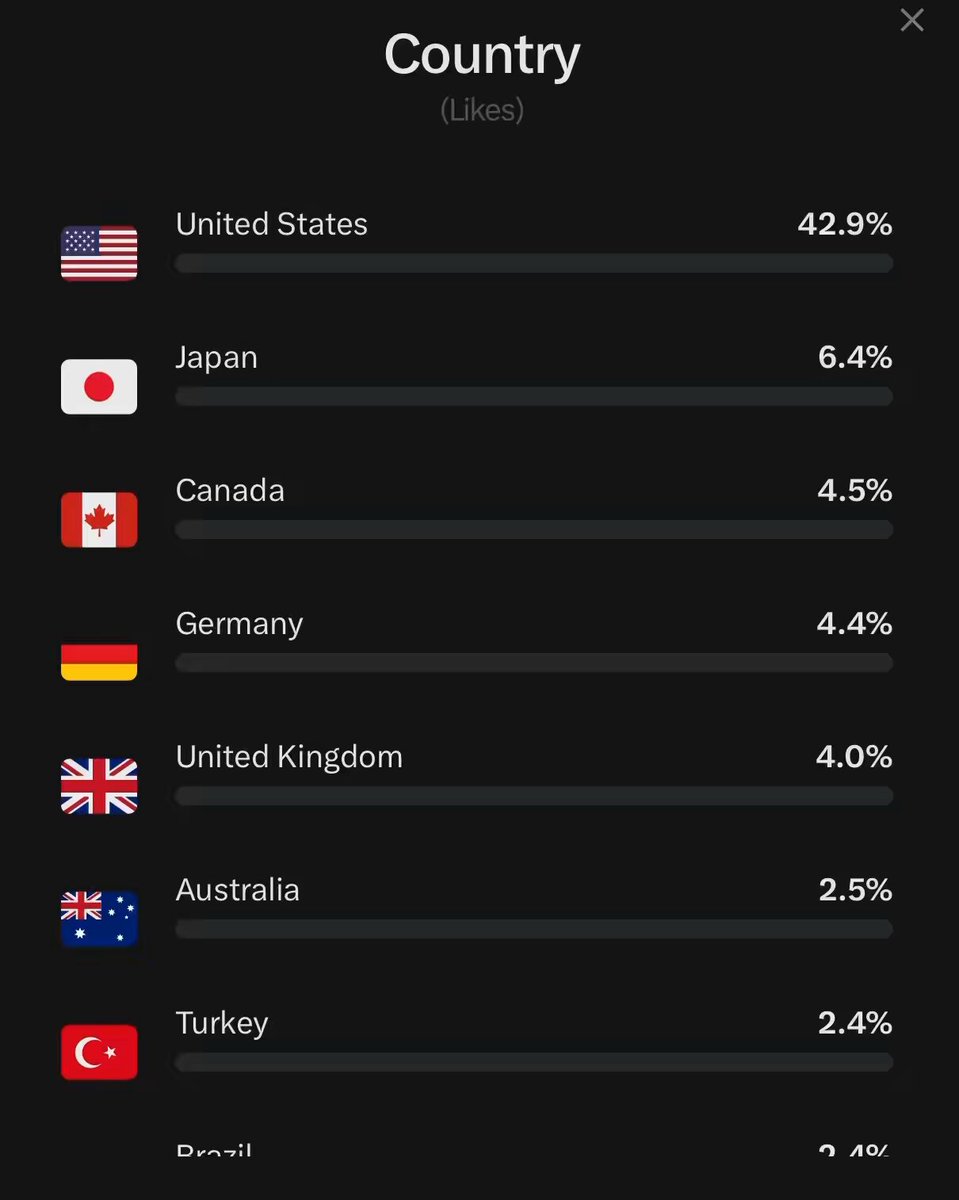The width and height of the screenshot is (959, 1200).
Task: Click the Japan likes progress bar
Action: [x=534, y=396]
